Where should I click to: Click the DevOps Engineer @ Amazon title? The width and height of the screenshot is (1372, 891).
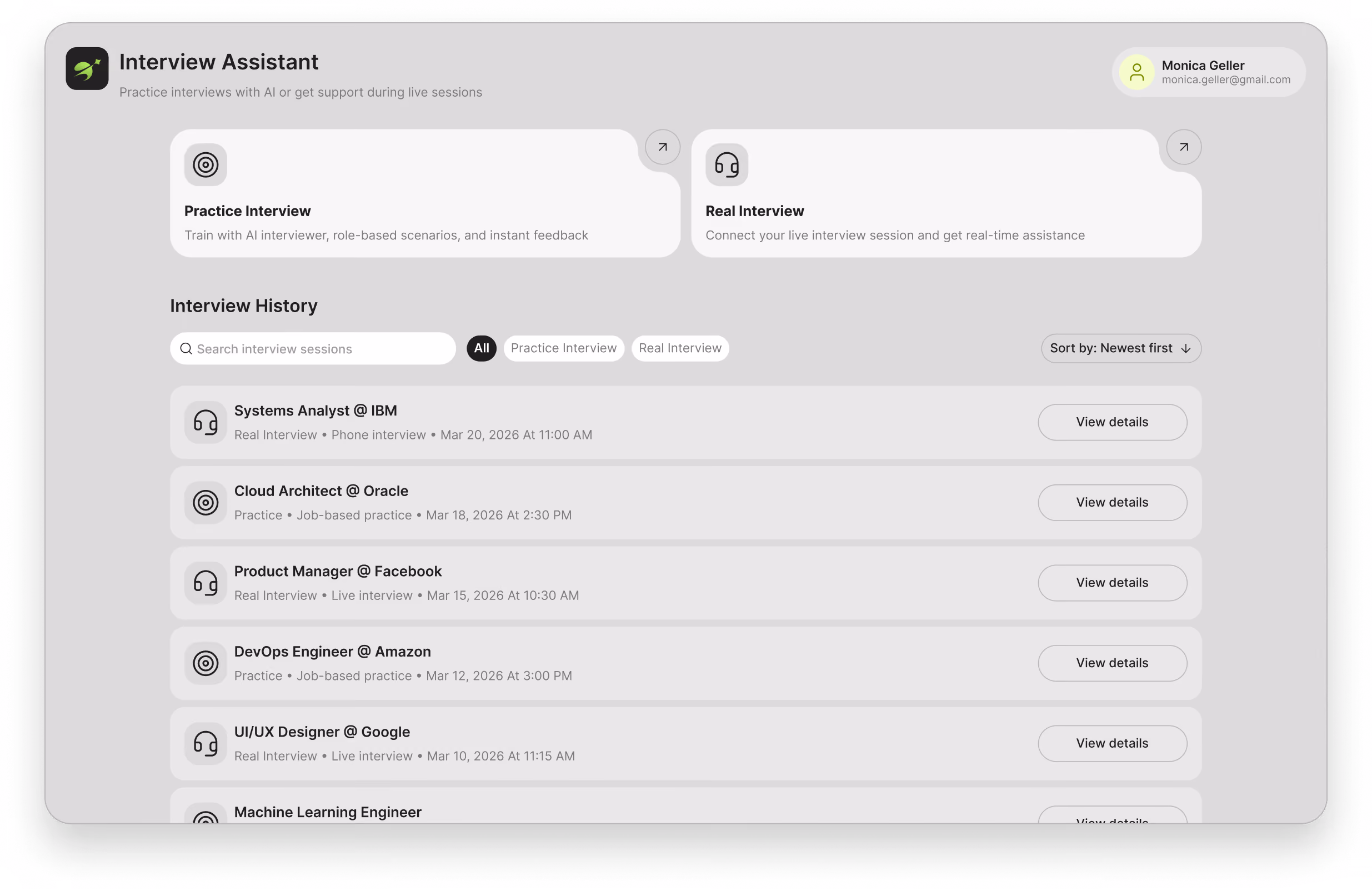click(x=332, y=651)
